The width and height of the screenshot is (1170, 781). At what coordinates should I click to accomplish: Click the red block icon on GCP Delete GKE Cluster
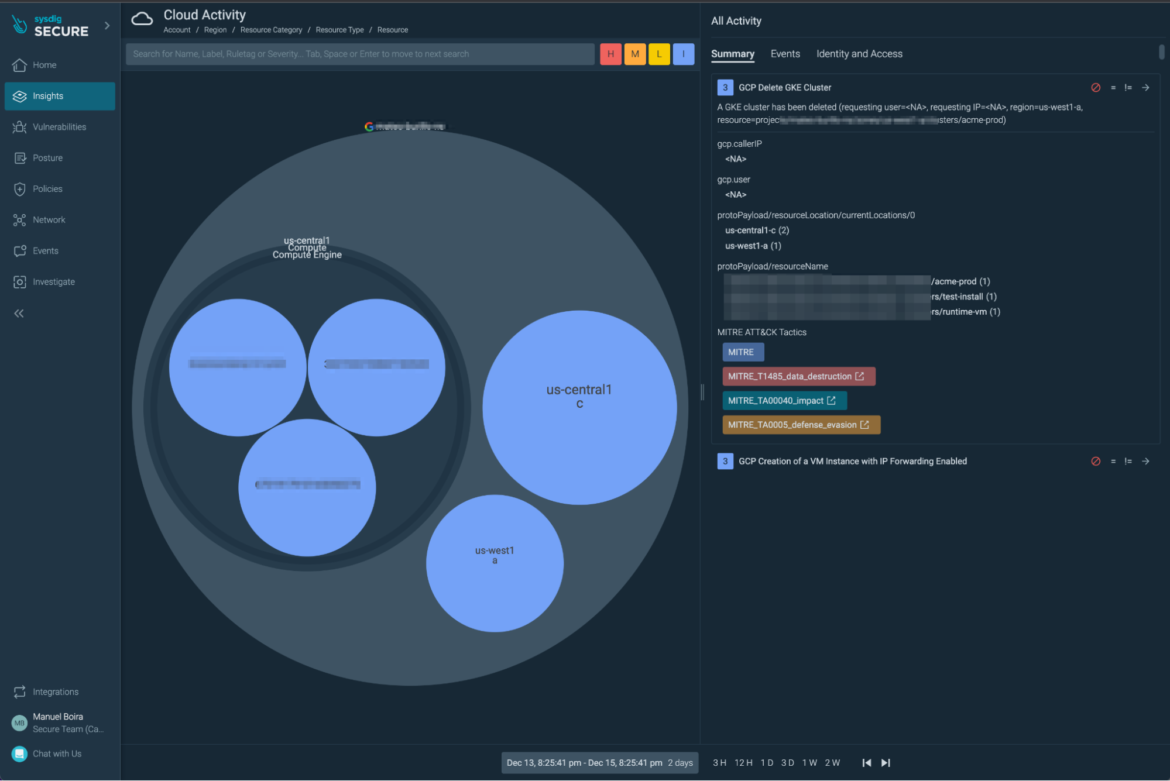(x=1096, y=87)
